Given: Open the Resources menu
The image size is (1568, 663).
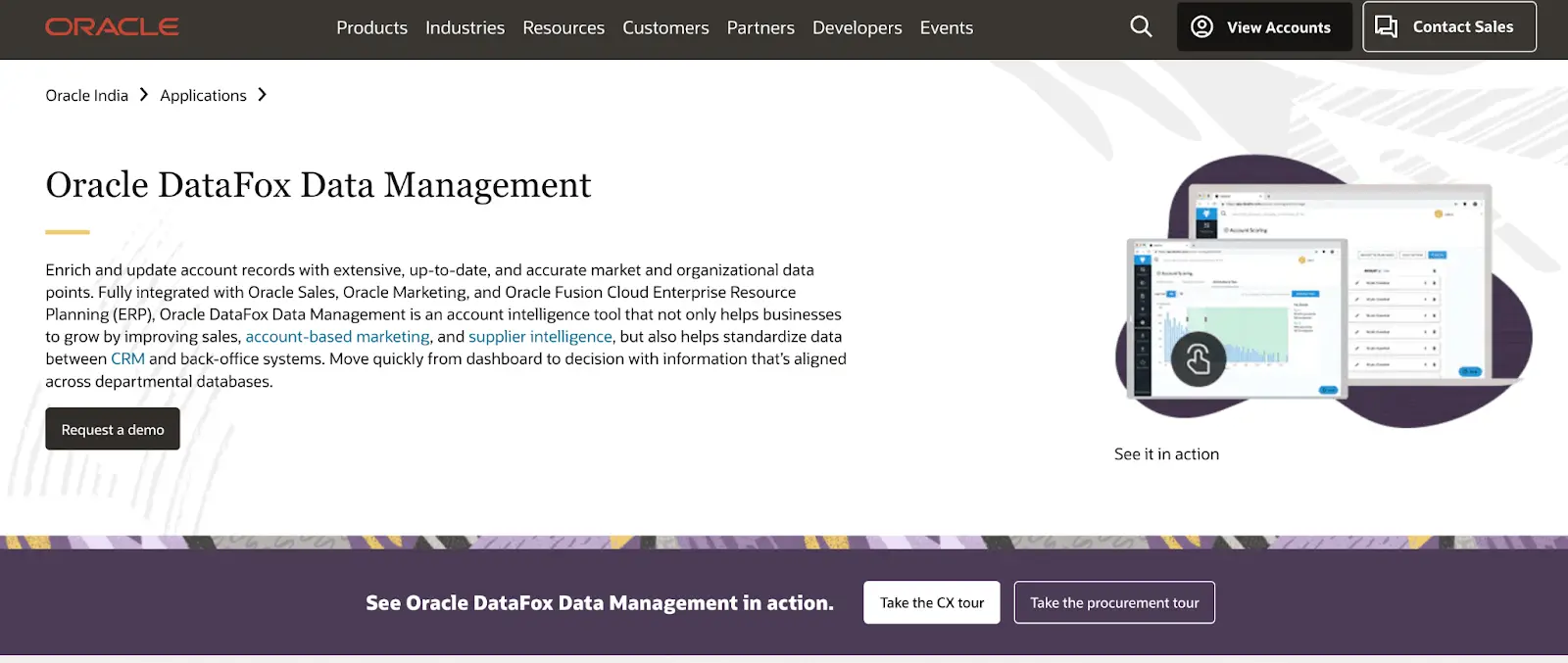Looking at the screenshot, I should click(563, 27).
